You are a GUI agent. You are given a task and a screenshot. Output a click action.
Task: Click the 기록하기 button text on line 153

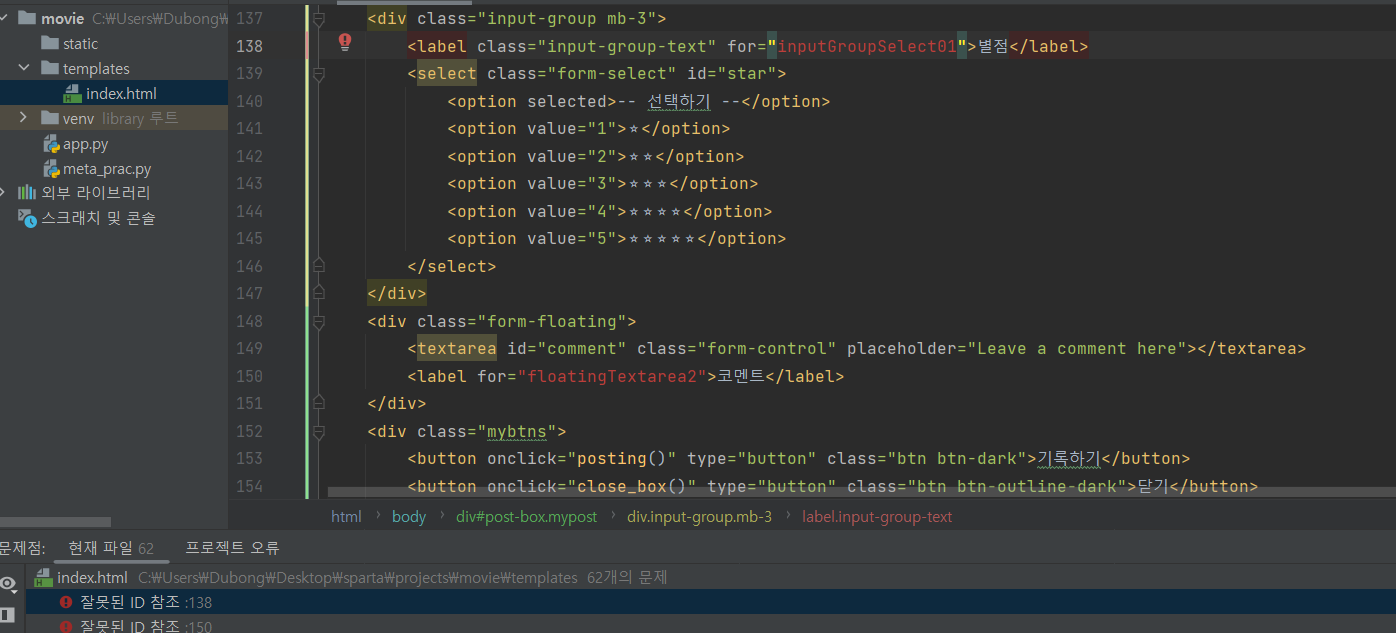[1069, 458]
